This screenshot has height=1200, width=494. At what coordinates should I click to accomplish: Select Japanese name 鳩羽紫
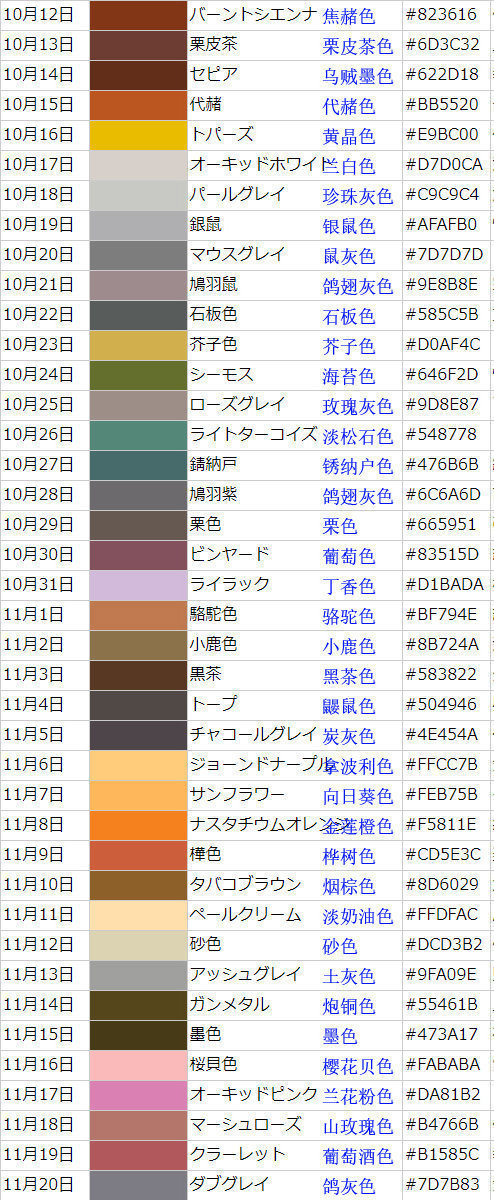[214, 494]
